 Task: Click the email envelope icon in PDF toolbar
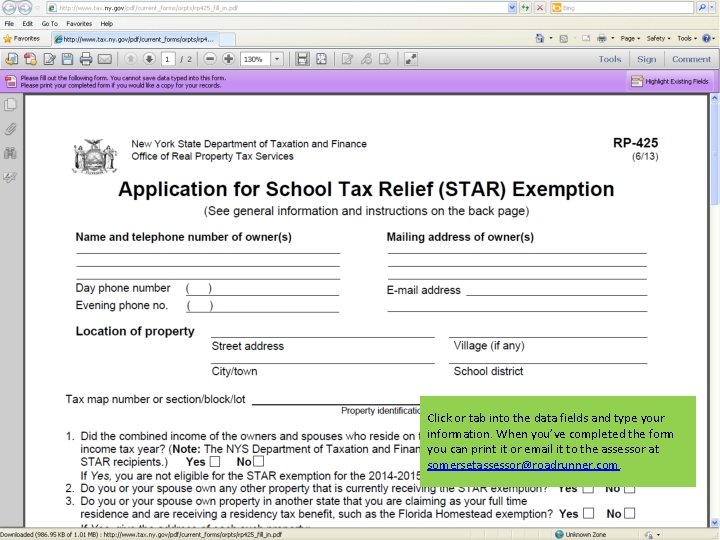105,59
